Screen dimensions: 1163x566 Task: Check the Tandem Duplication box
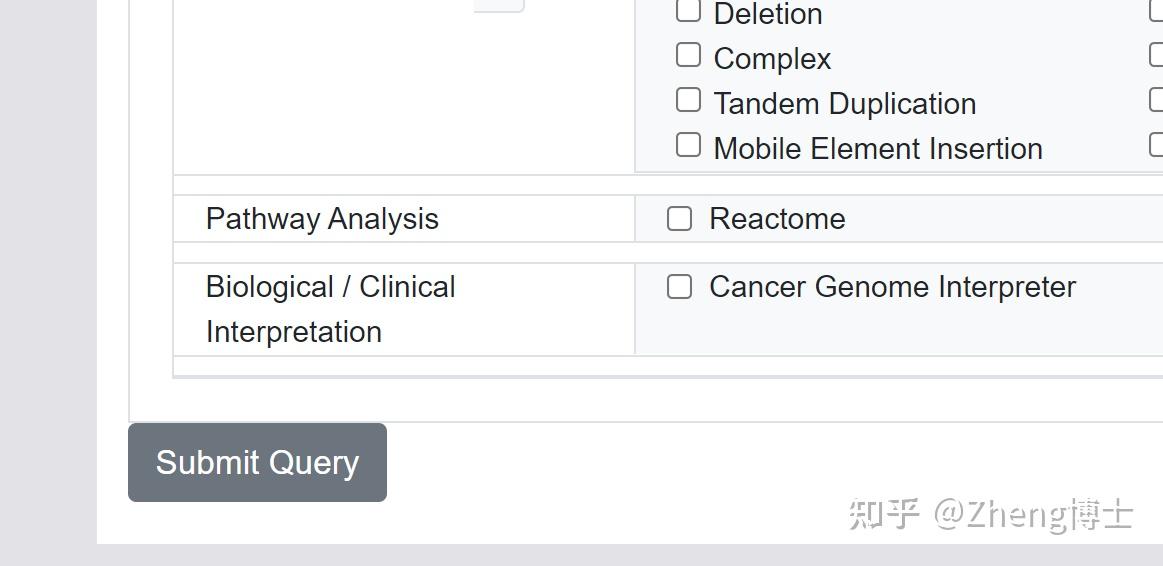(688, 100)
